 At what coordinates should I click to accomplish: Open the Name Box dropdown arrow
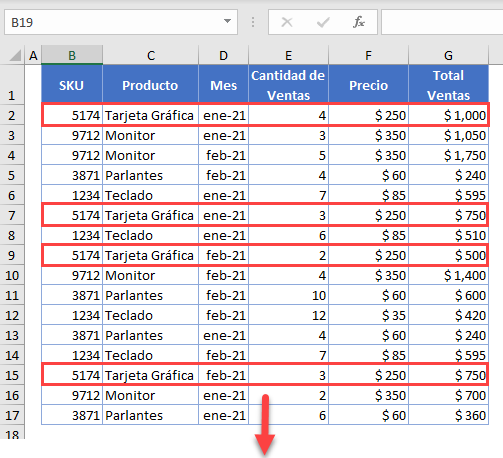[227, 22]
